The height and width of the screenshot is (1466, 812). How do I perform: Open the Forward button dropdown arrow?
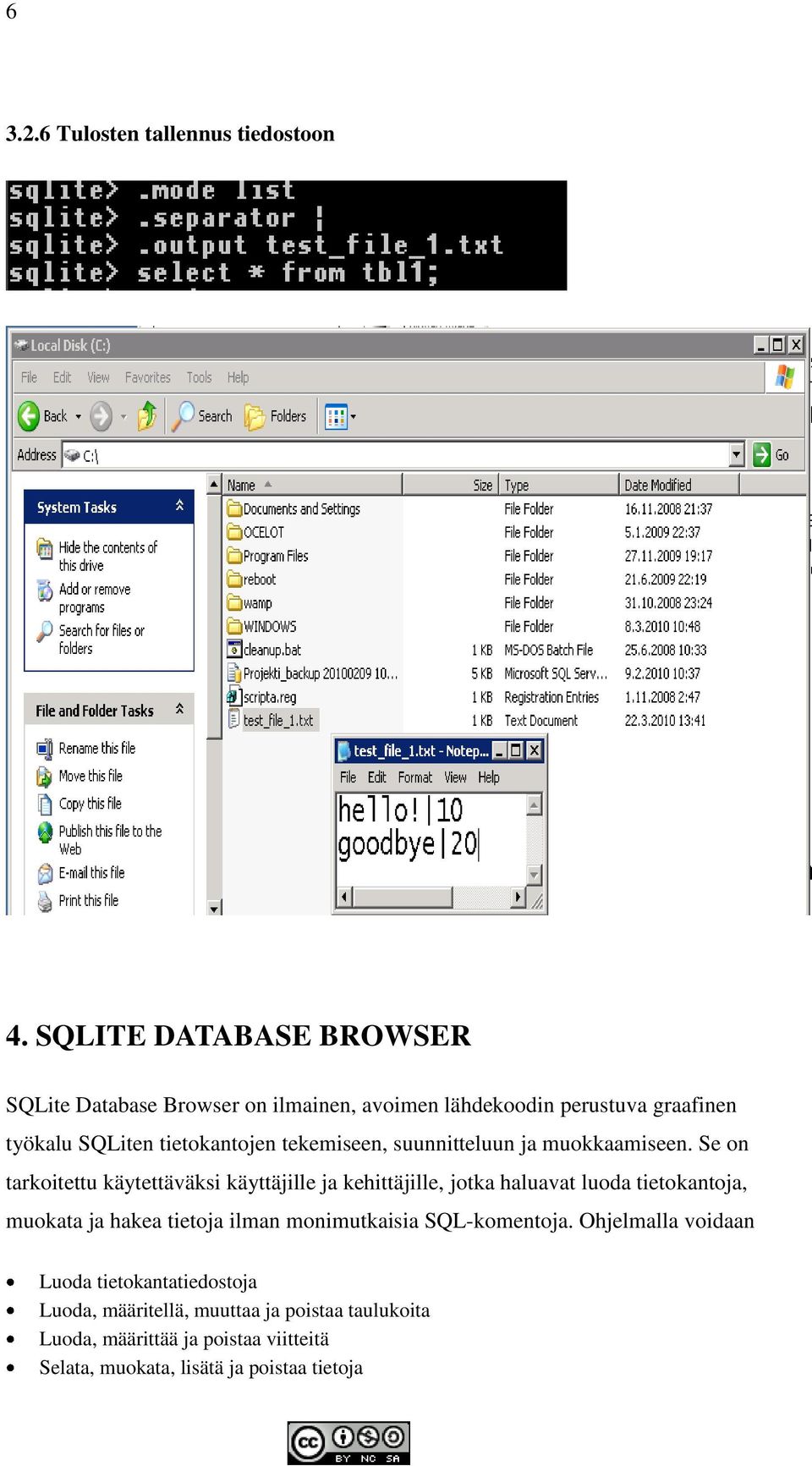[x=123, y=416]
